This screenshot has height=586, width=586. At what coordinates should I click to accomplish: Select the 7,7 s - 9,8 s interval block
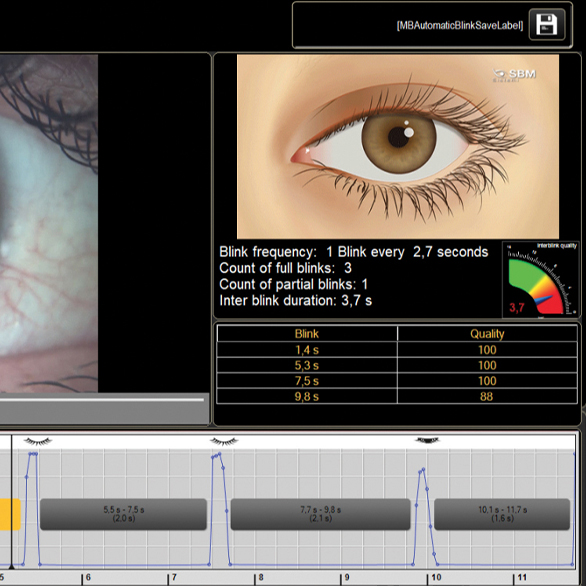(x=320, y=514)
